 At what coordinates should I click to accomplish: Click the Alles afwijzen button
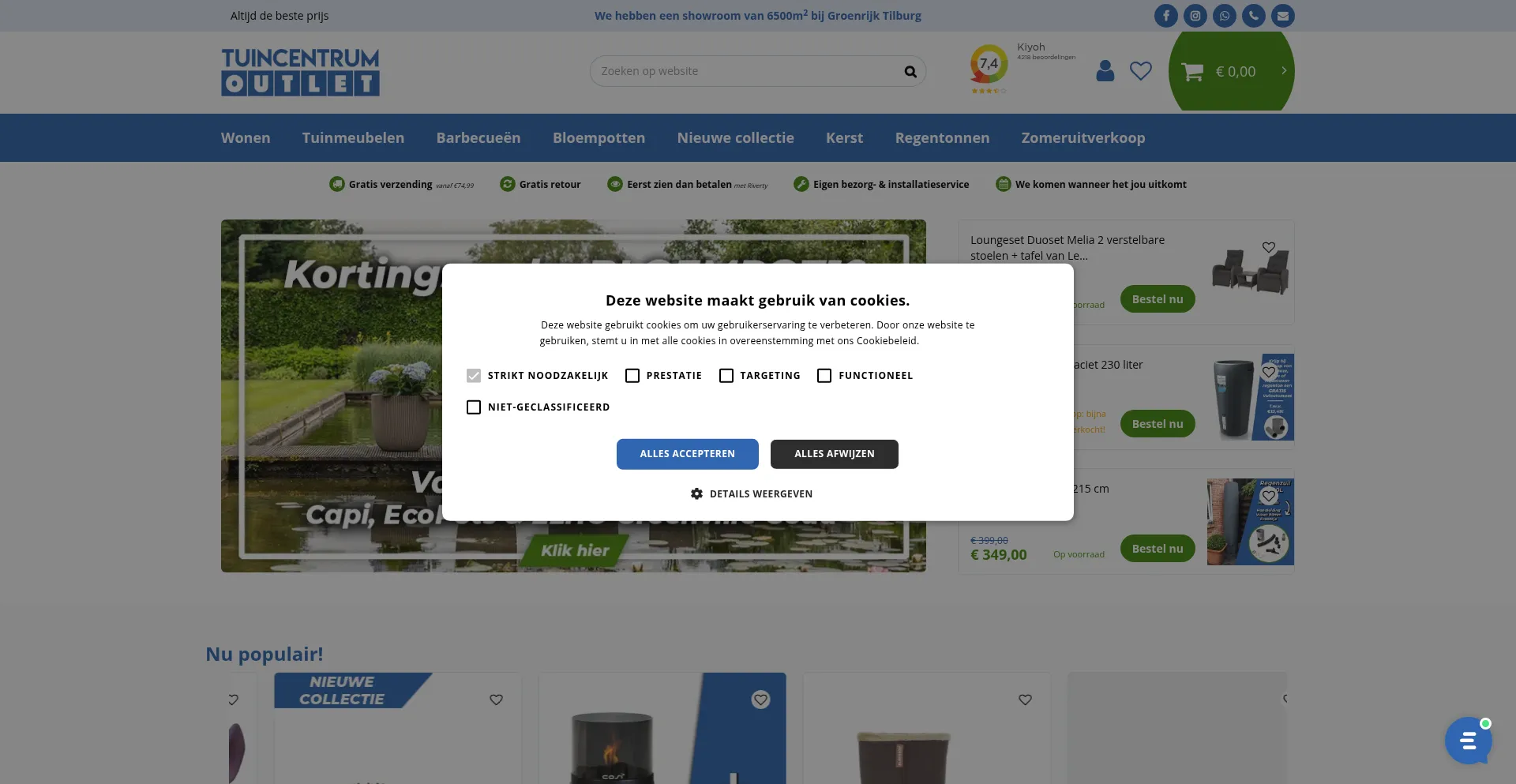tap(834, 454)
